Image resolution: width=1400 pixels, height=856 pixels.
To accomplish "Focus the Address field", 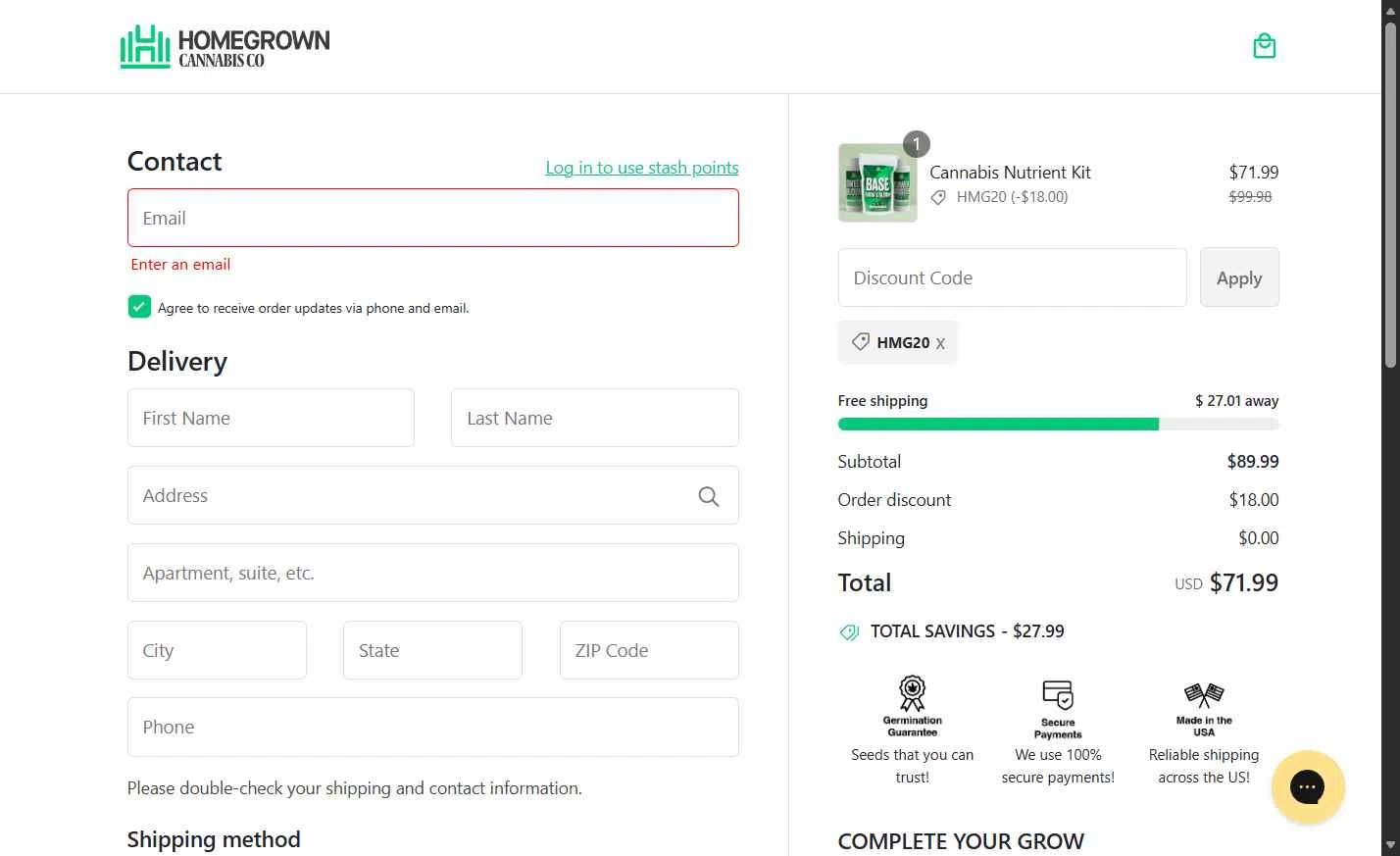I will (x=433, y=495).
